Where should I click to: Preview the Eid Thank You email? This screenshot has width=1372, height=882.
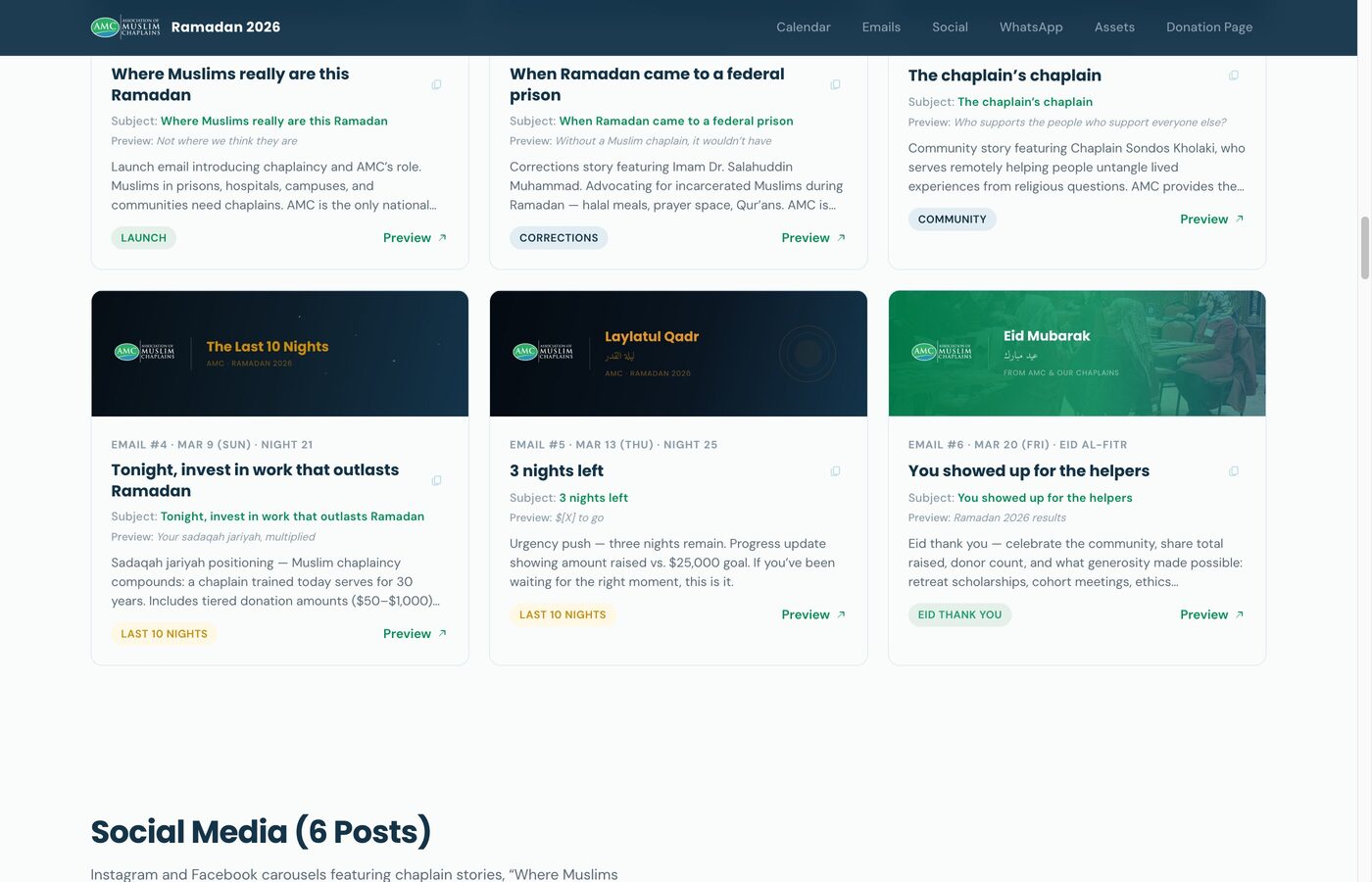tap(1212, 615)
